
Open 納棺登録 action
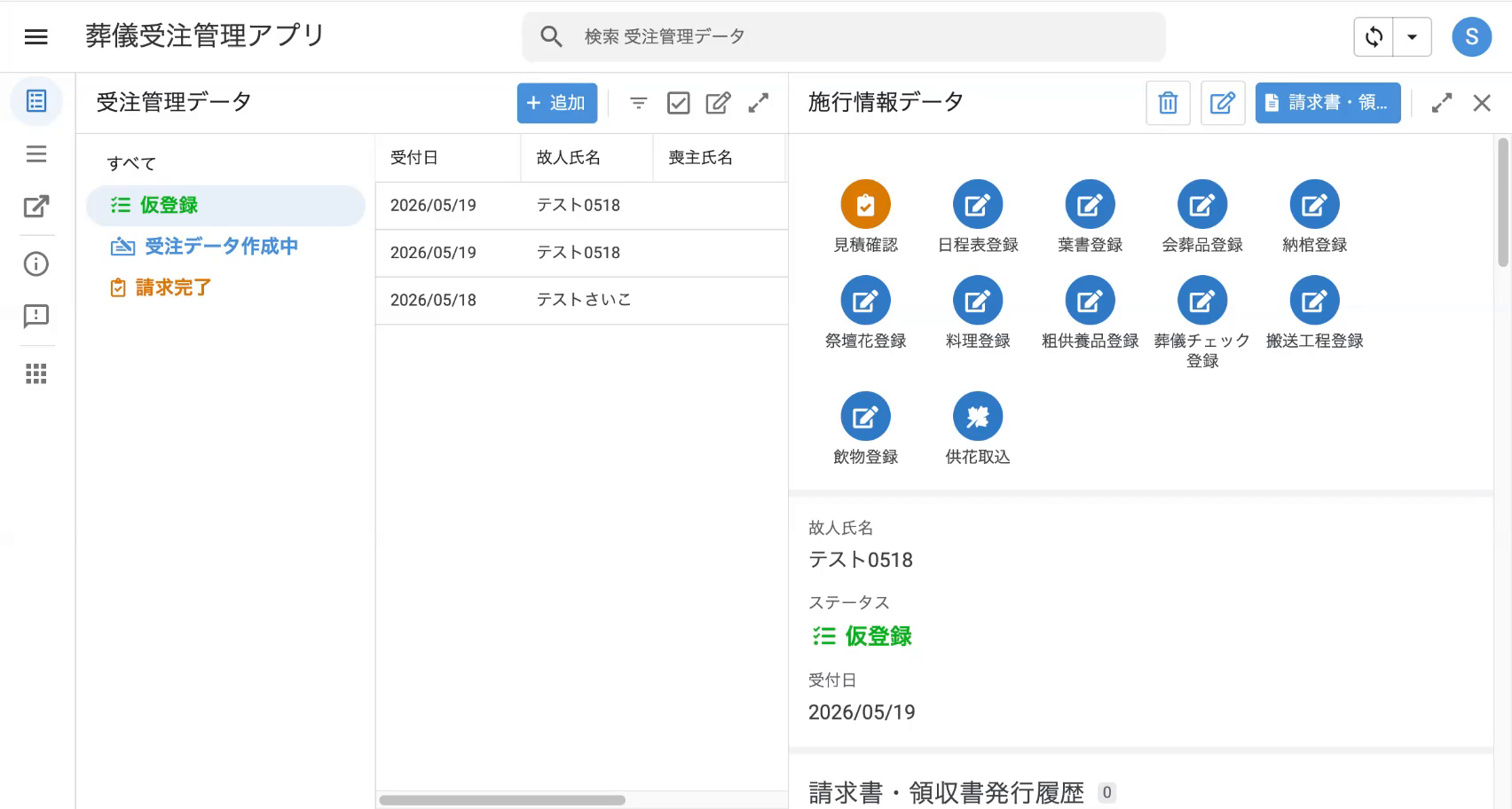click(1314, 205)
